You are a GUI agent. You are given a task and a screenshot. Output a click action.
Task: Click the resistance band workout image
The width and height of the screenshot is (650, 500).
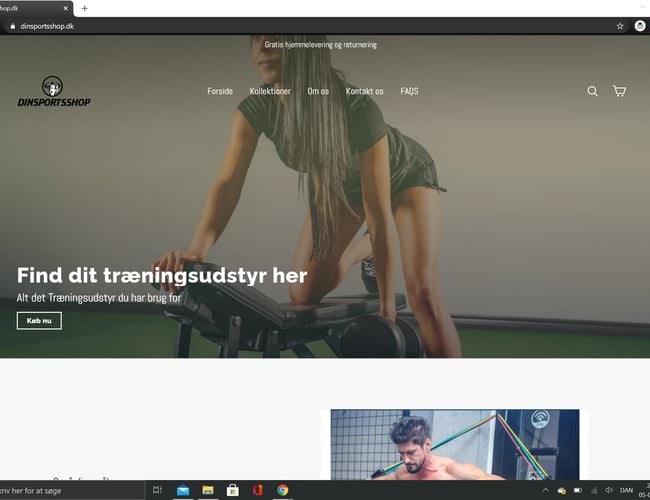455,444
